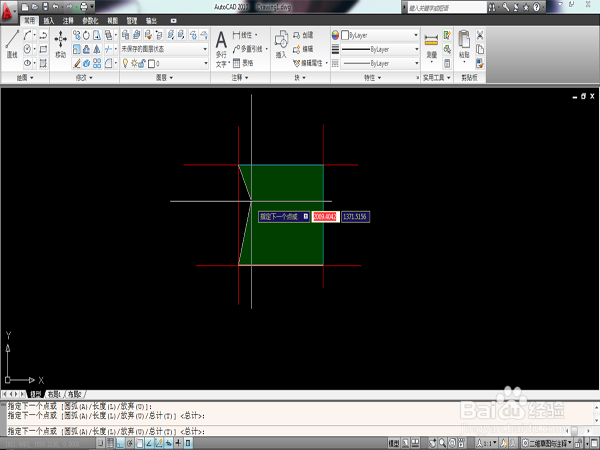Open the workspace switching dropdown in status bar
This screenshot has height=450, width=600.
tap(547, 443)
